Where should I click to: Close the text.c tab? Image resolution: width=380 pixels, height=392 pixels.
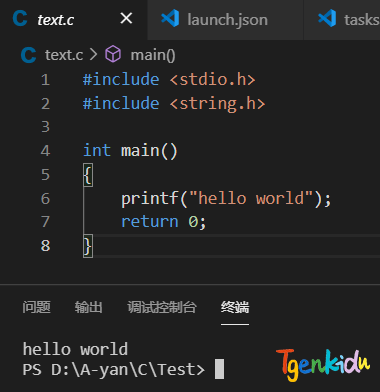[x=126, y=19]
